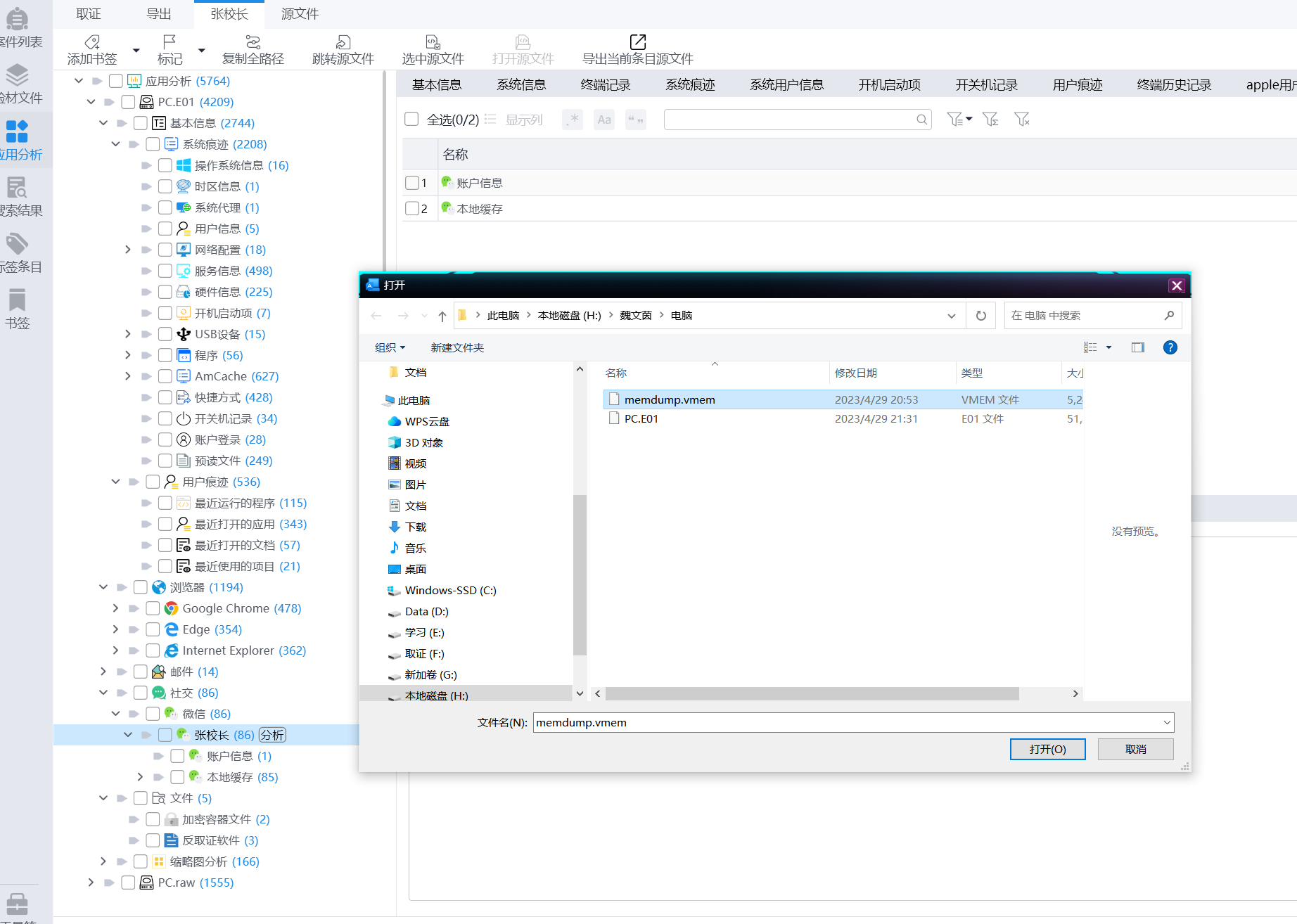
Task: Click the up-folder arrow in Open dialog
Action: tap(442, 316)
